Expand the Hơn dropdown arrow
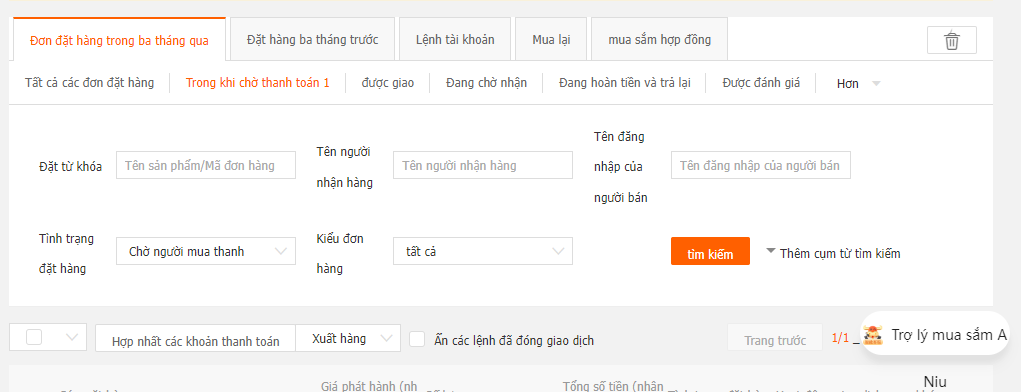Image resolution: width=1021 pixels, height=392 pixels. (876, 83)
